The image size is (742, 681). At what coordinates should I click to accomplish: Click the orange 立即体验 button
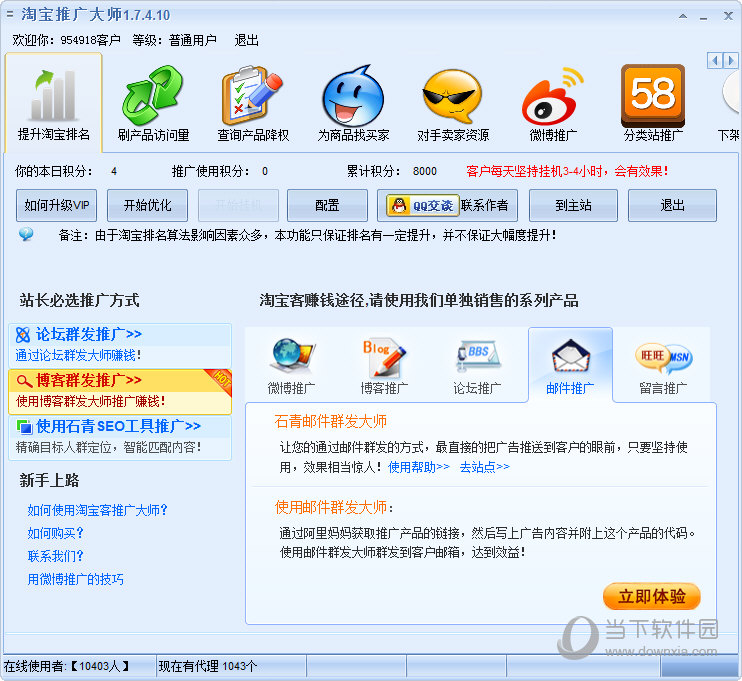point(652,596)
